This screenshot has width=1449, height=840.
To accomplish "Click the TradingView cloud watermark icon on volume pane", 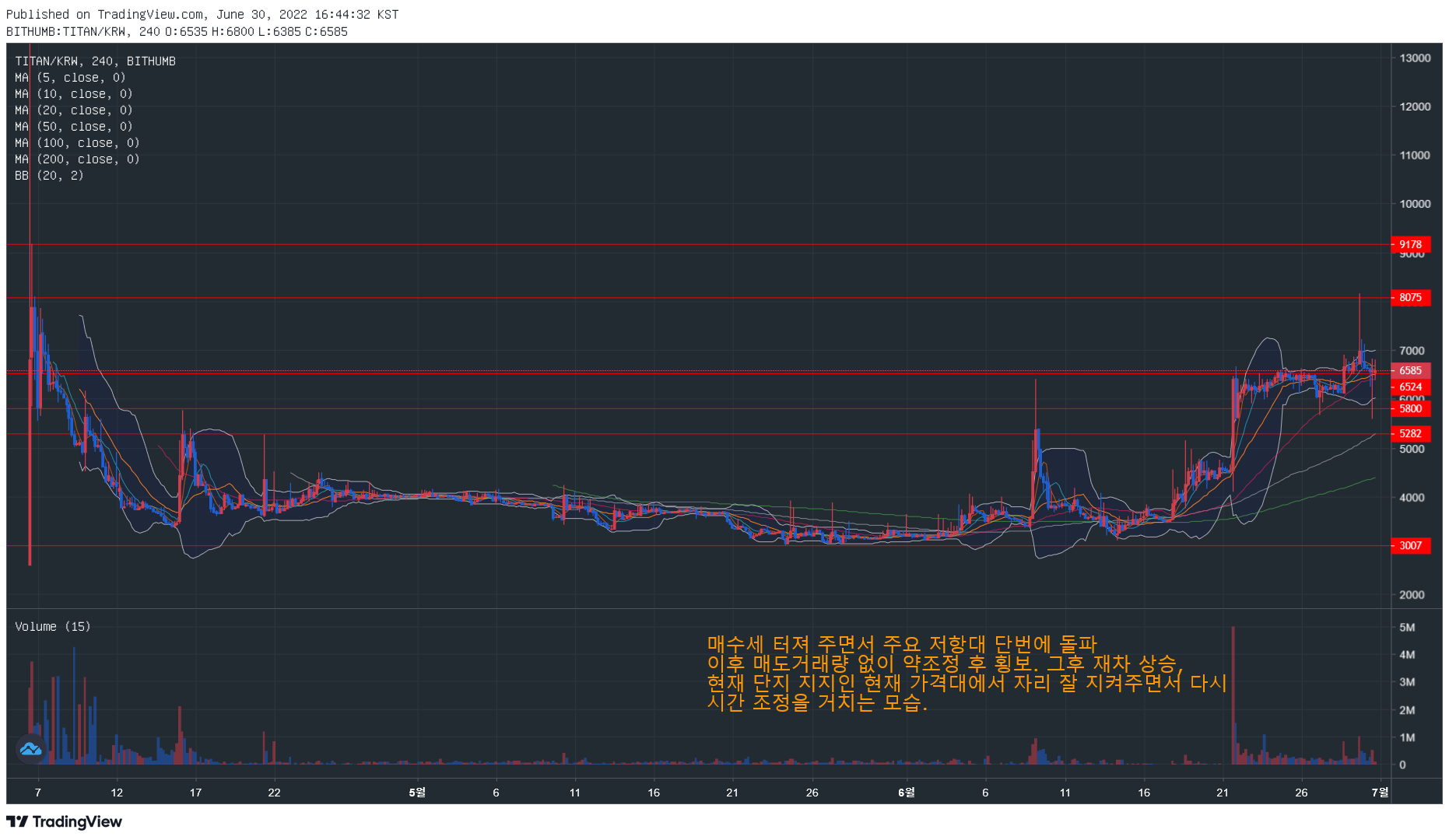I will (29, 749).
